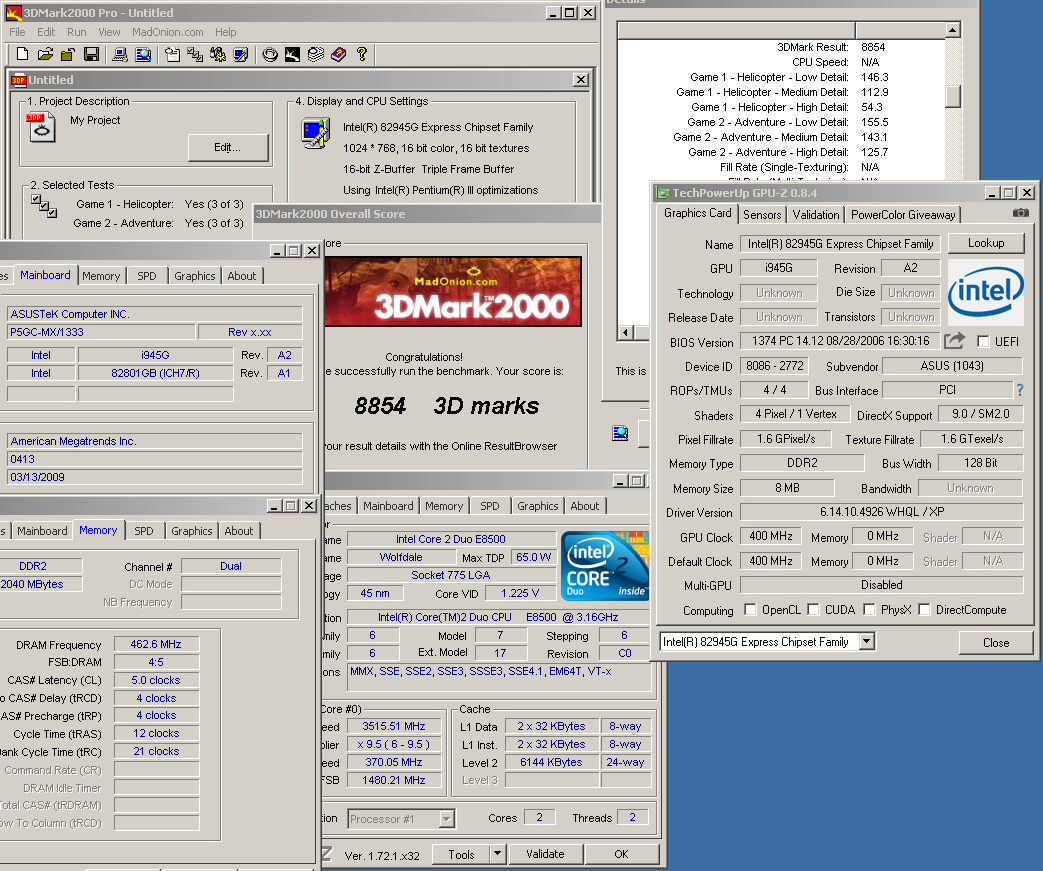The width and height of the screenshot is (1043, 871).
Task: Open the MadOnion.com menu
Action: coord(168,32)
